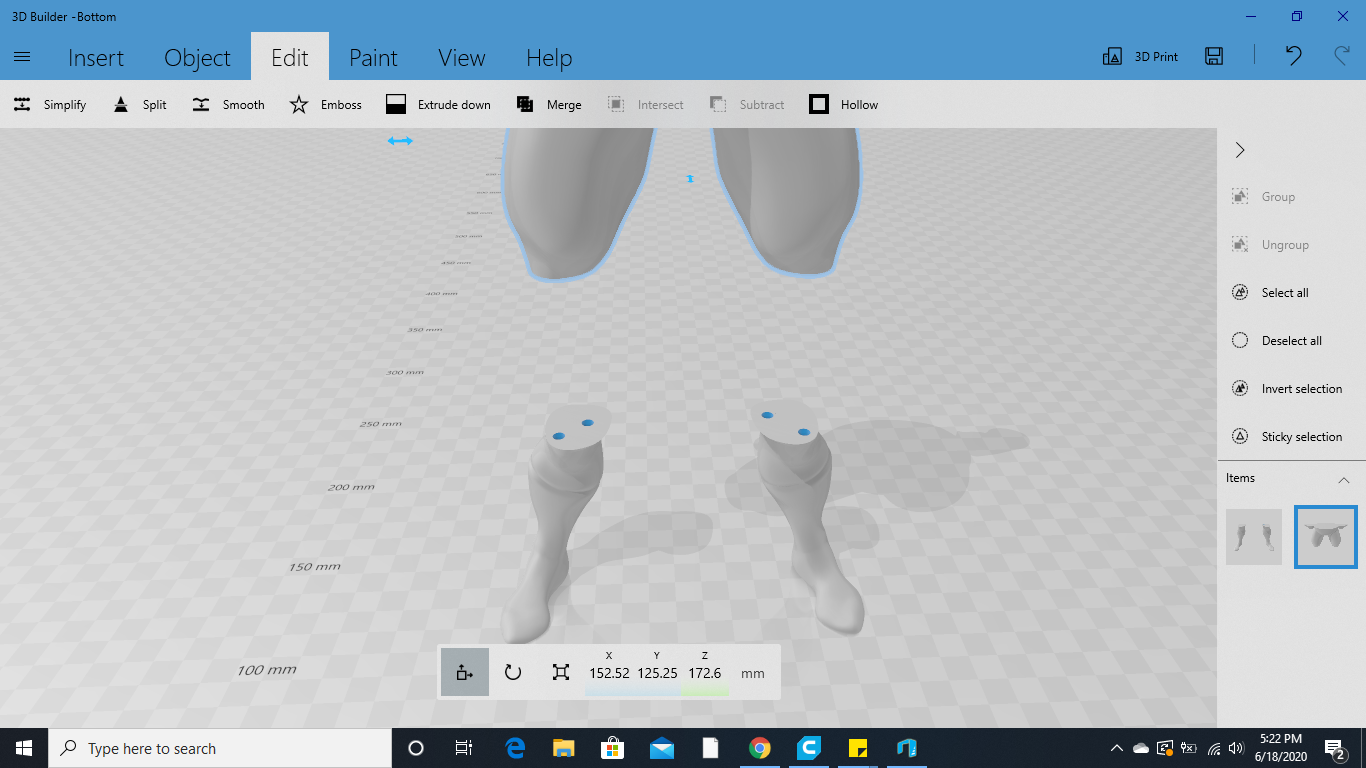Save the current project
Image resolution: width=1366 pixels, height=768 pixels.
point(1213,56)
